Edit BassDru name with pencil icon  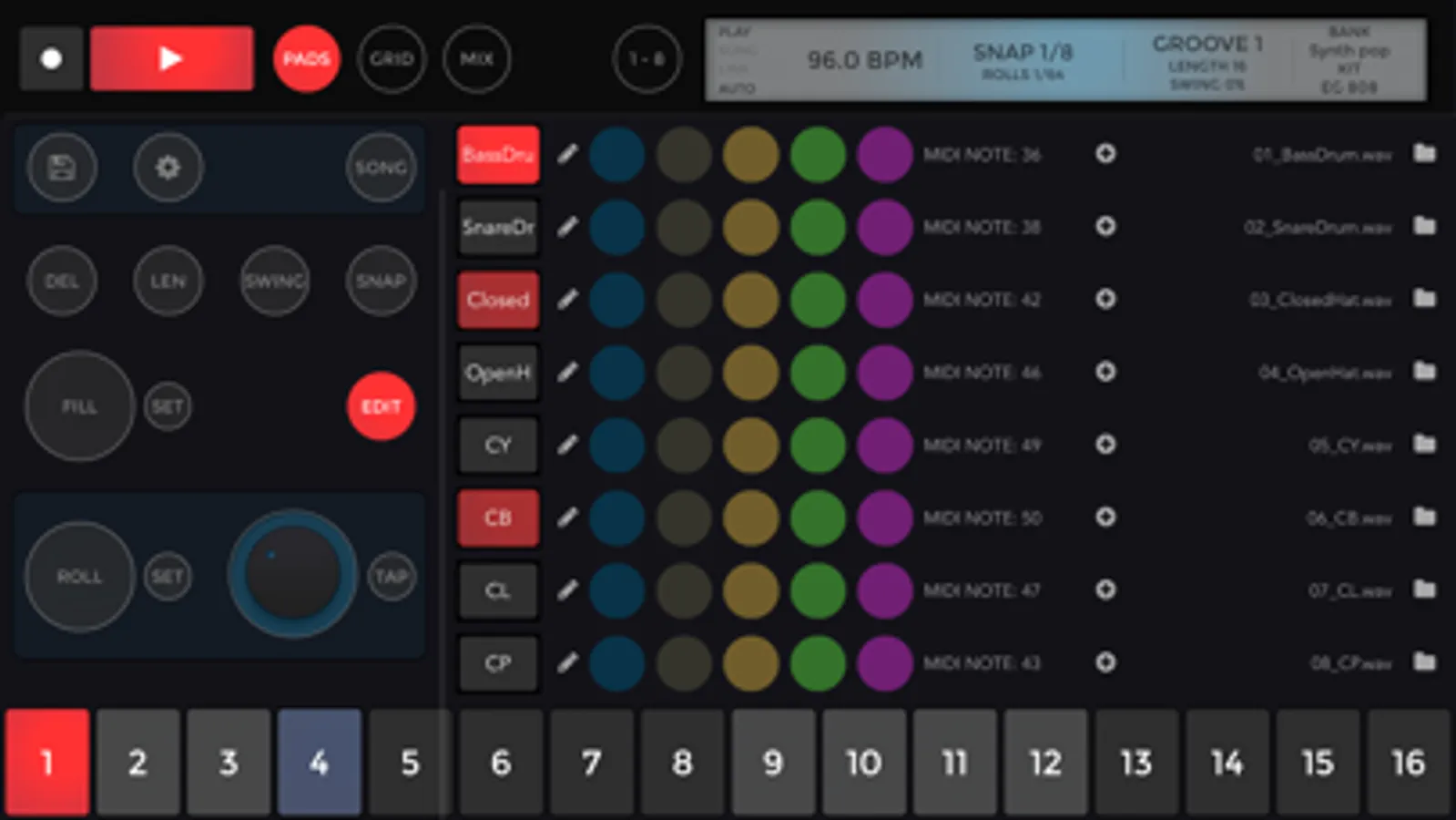(567, 154)
